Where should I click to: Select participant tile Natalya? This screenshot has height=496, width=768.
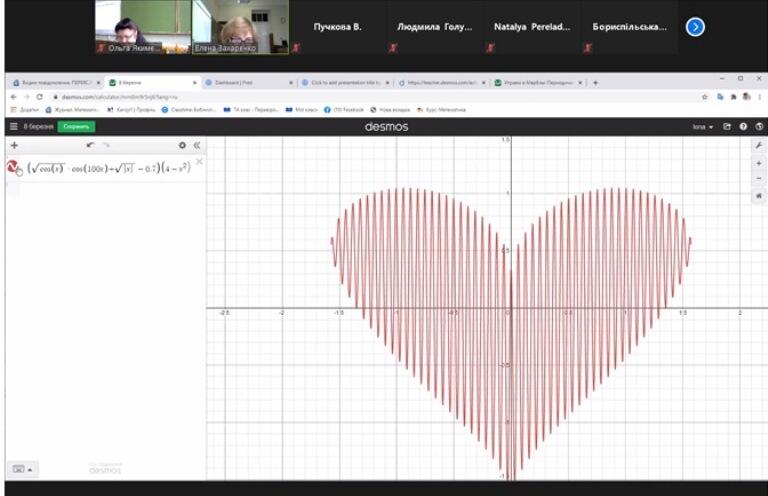click(532, 26)
